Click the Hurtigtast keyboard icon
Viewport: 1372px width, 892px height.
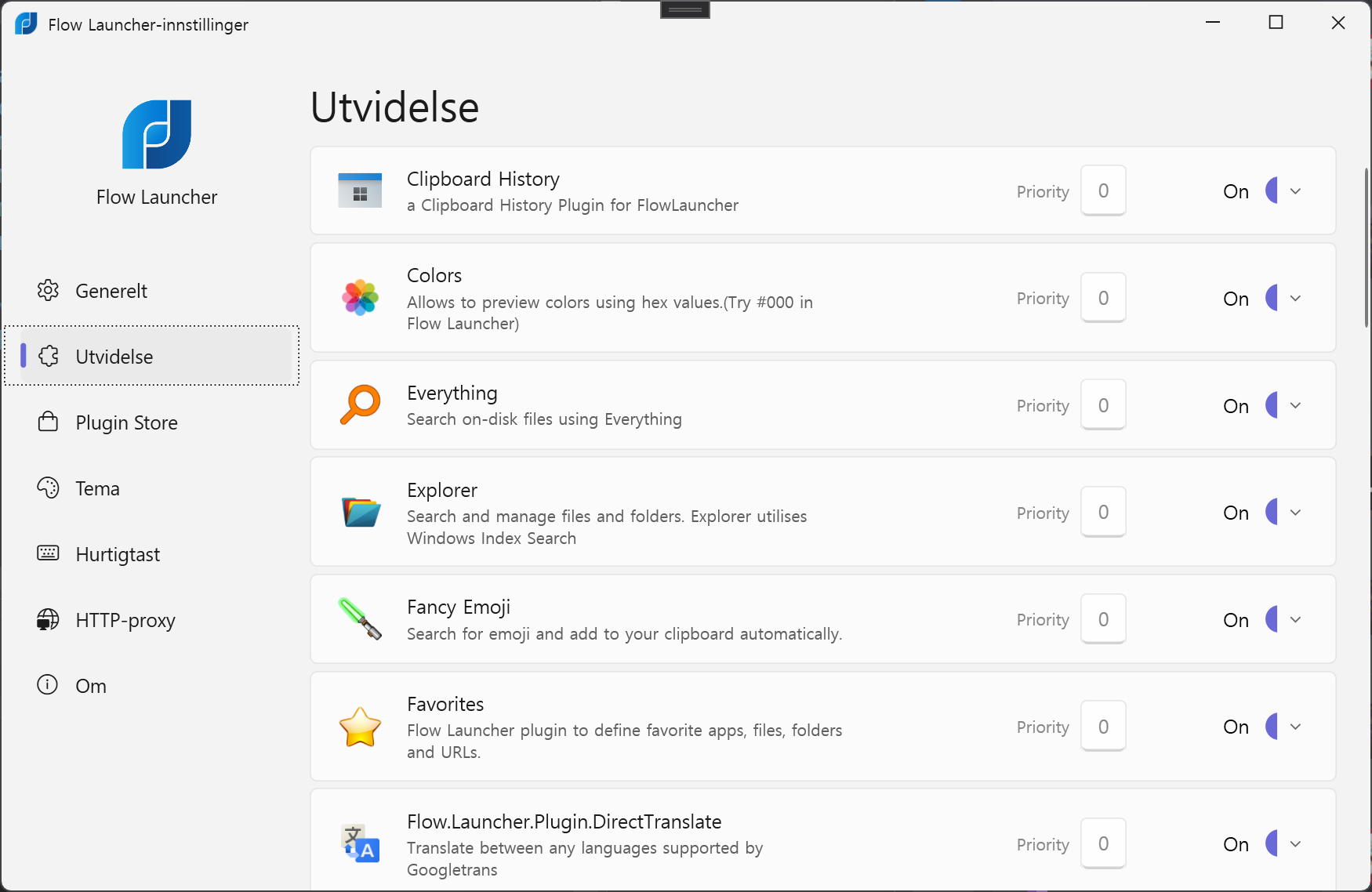[48, 553]
